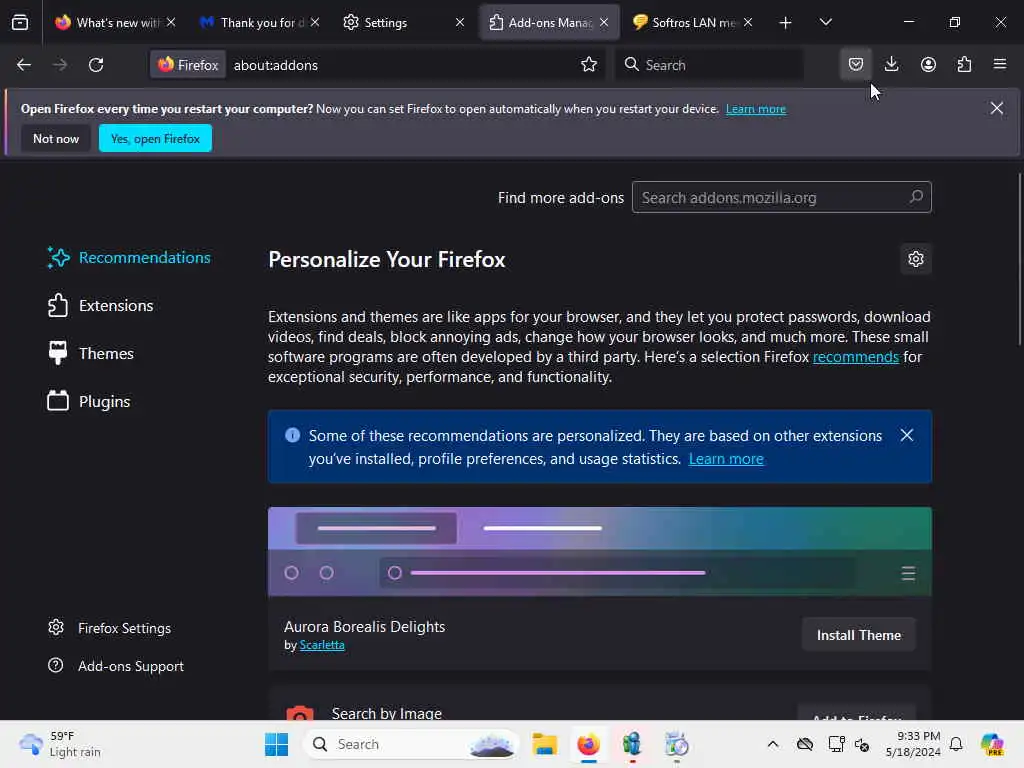Open a new tab

pos(785,23)
